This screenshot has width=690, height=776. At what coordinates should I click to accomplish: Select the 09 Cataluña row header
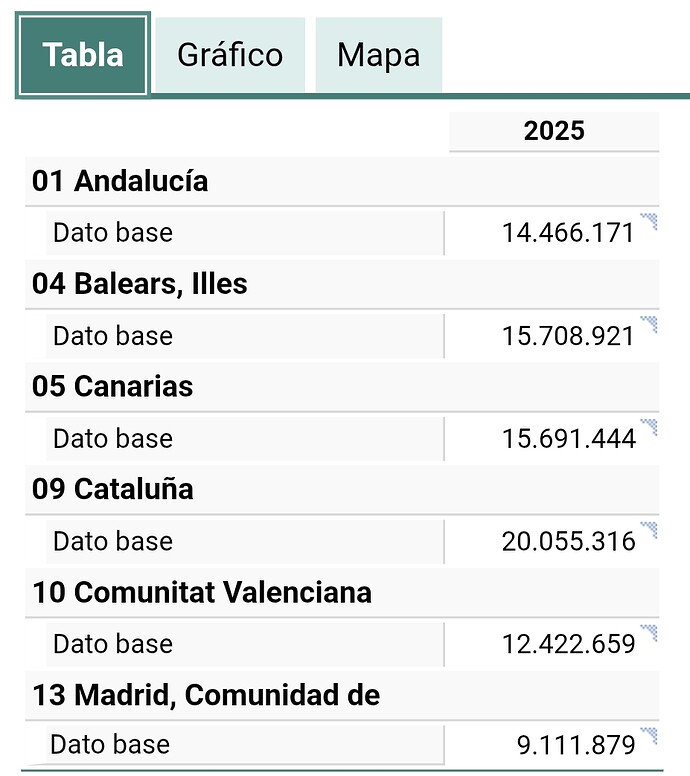[x=113, y=490]
